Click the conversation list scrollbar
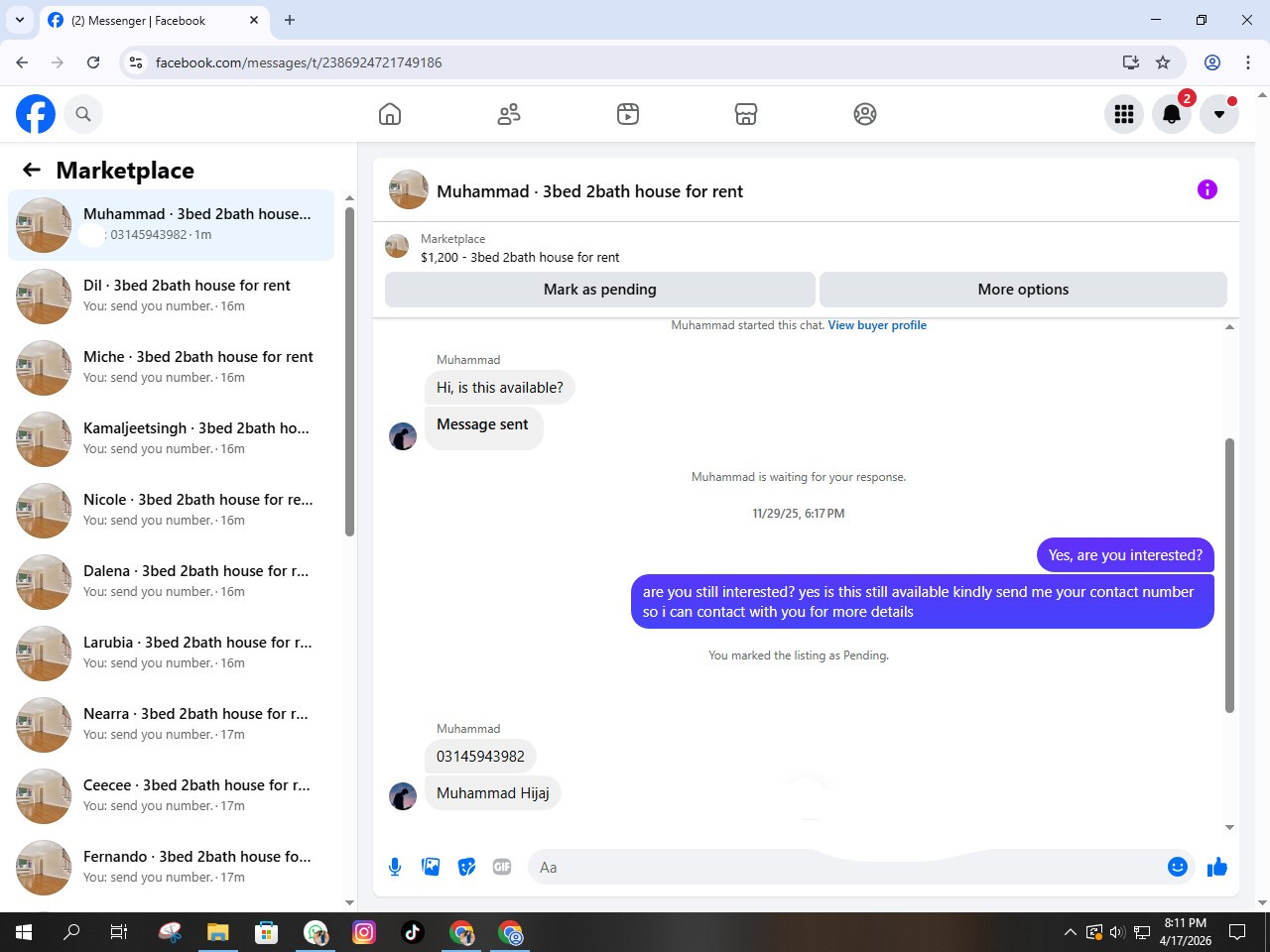The image size is (1270, 952). [349, 371]
